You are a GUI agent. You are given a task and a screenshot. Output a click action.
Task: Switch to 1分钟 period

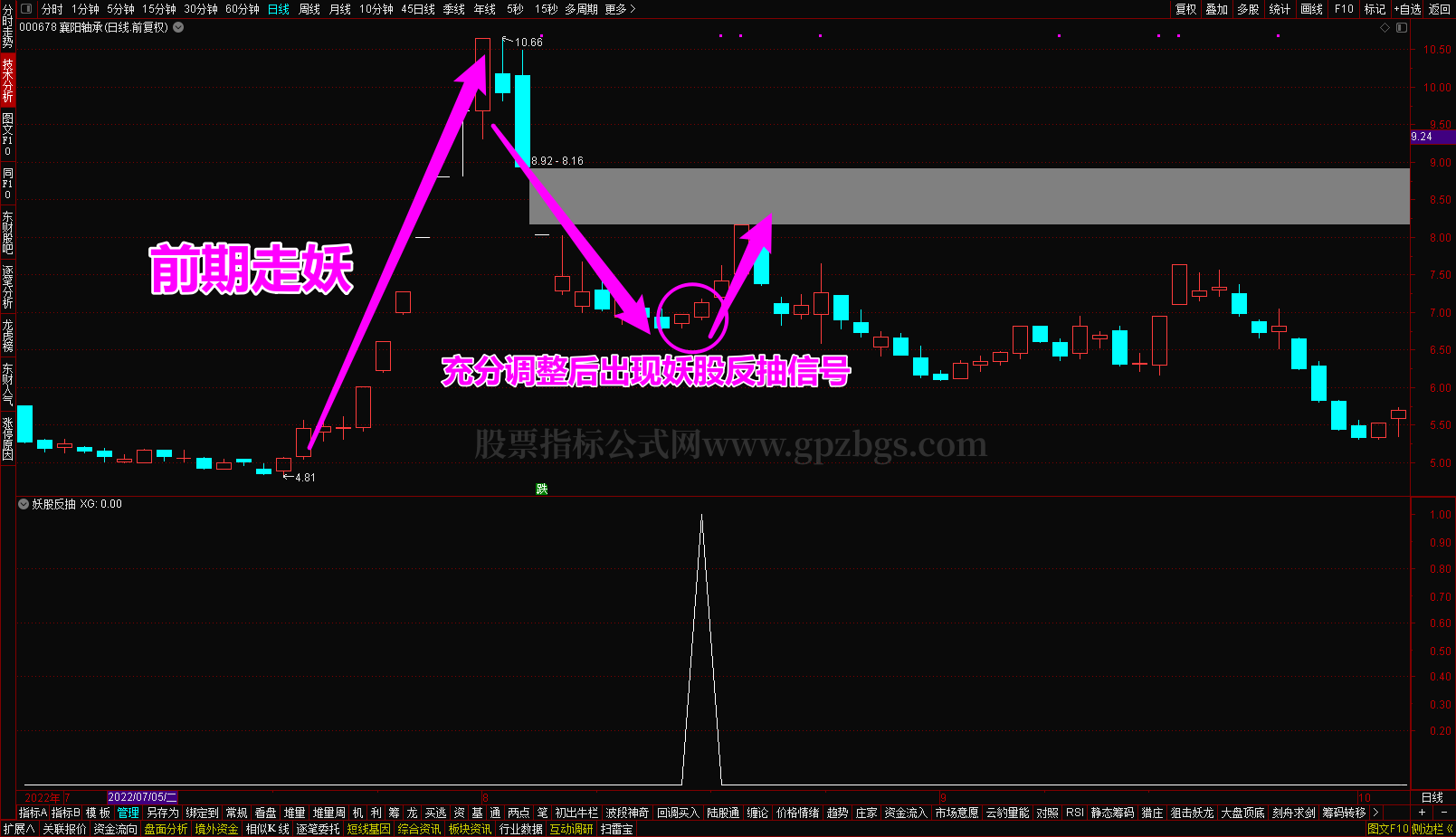85,9
